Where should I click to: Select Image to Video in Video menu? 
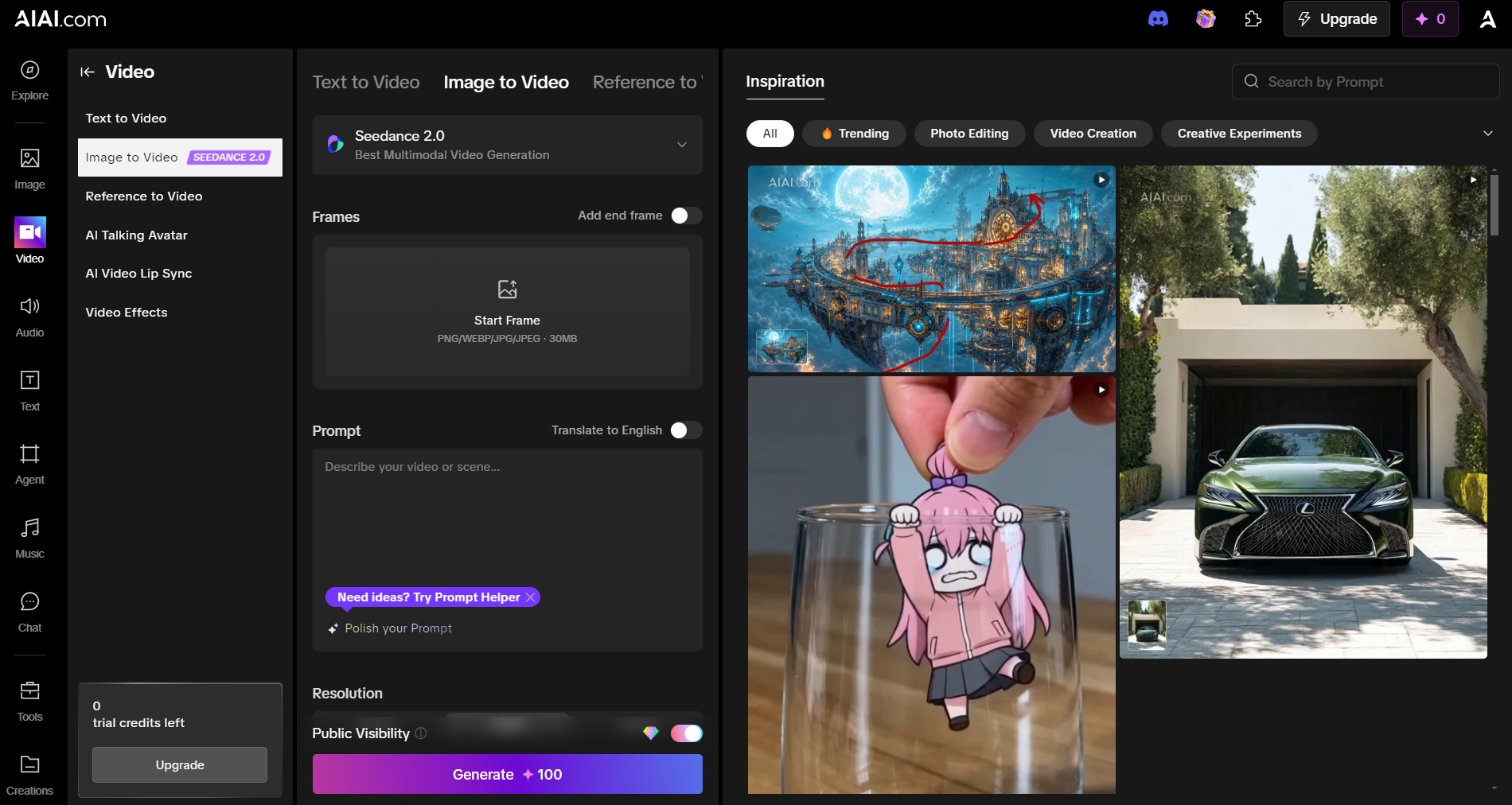[180, 157]
